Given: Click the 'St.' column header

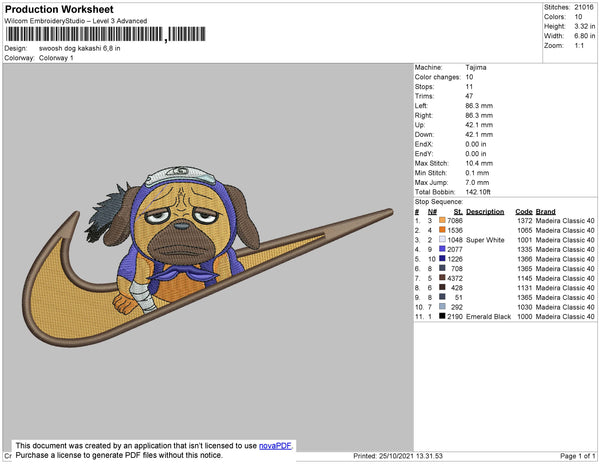Looking at the screenshot, I should click(458, 212).
